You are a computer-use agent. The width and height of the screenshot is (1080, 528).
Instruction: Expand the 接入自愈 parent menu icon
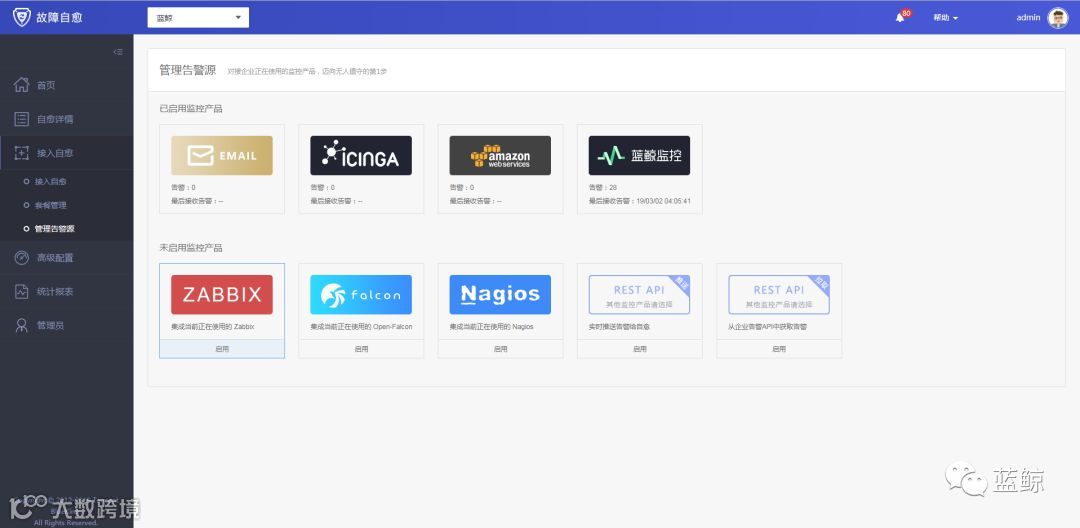22,153
